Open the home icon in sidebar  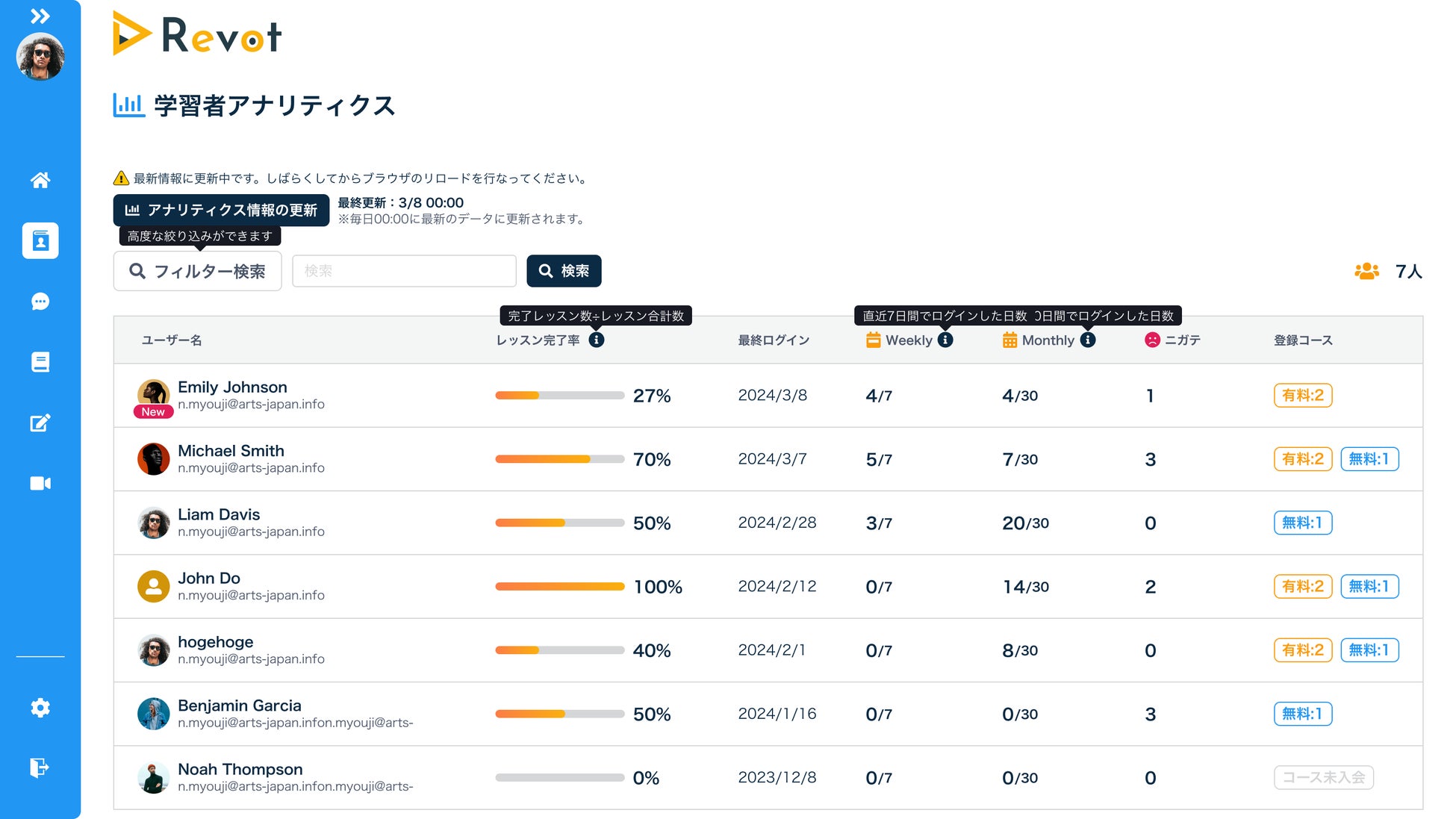(40, 180)
